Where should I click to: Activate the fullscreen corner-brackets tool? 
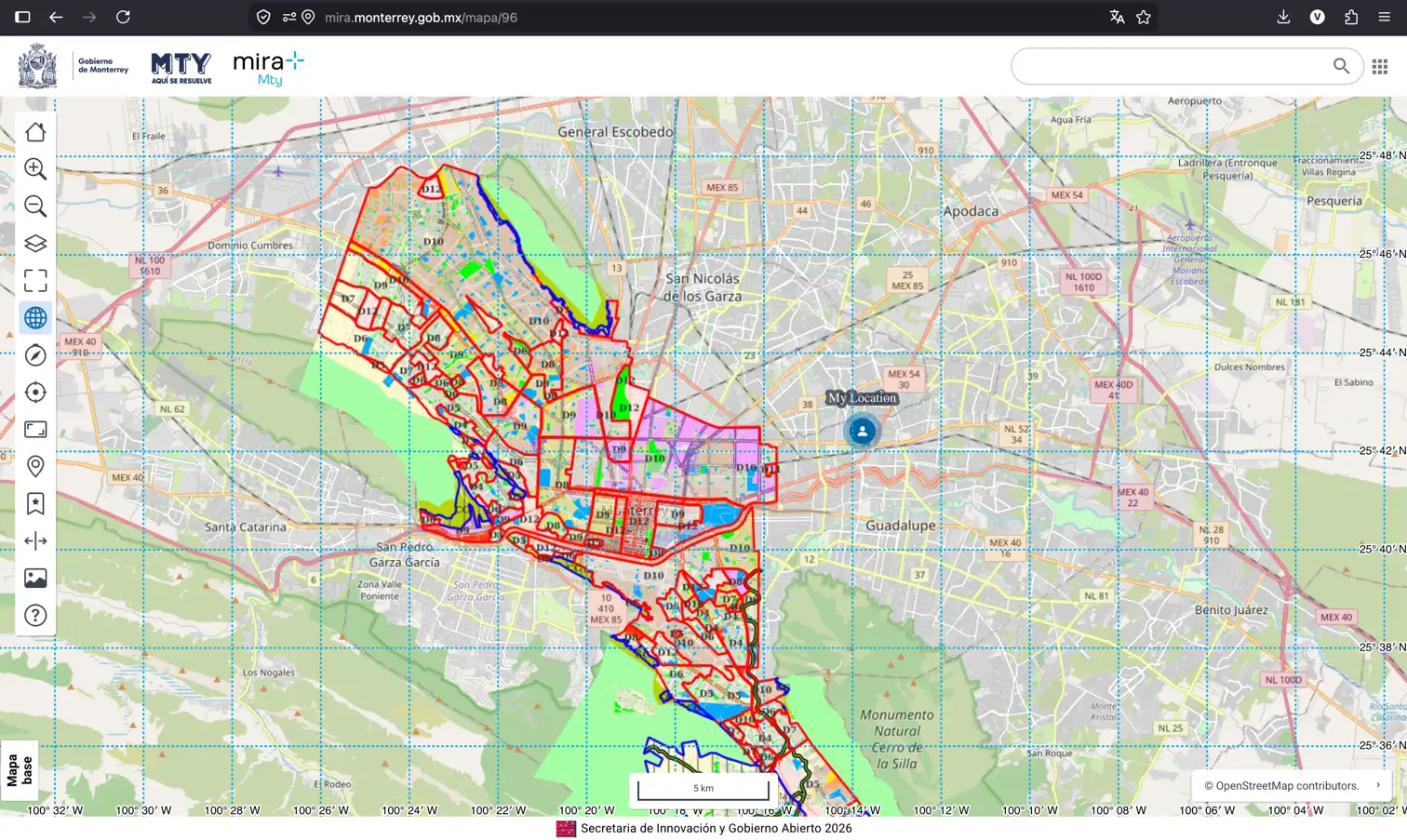click(x=35, y=281)
